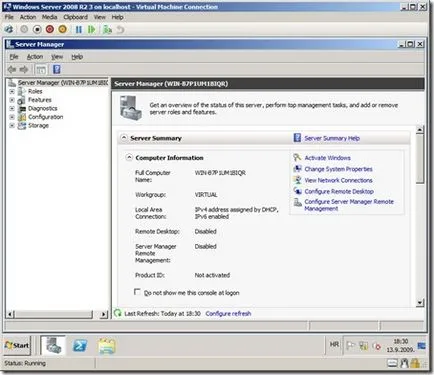Open File menu in Server Manager
Viewport: 434px width, 375px height.
pyautogui.click(x=14, y=57)
